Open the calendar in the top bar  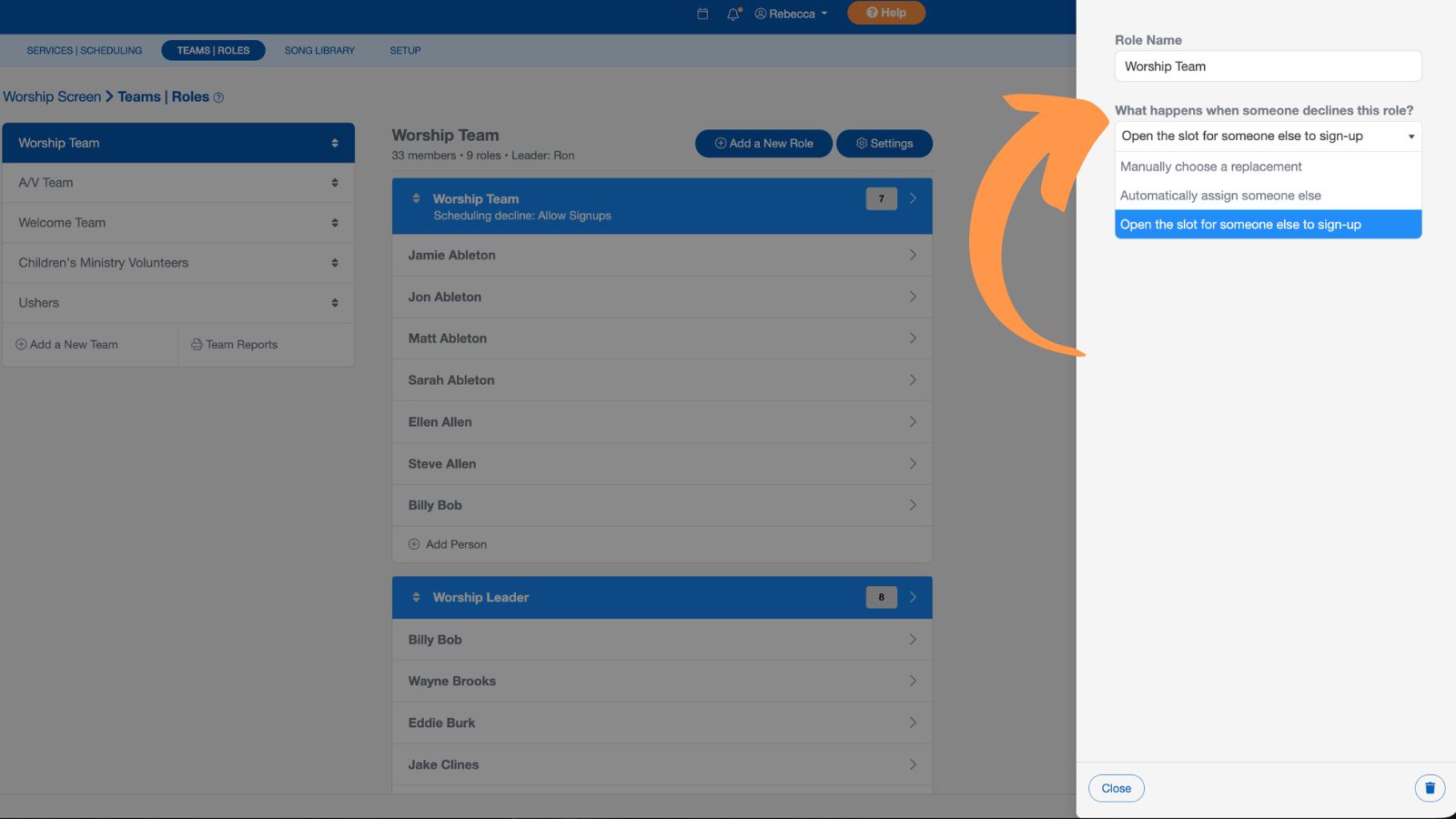tap(702, 13)
